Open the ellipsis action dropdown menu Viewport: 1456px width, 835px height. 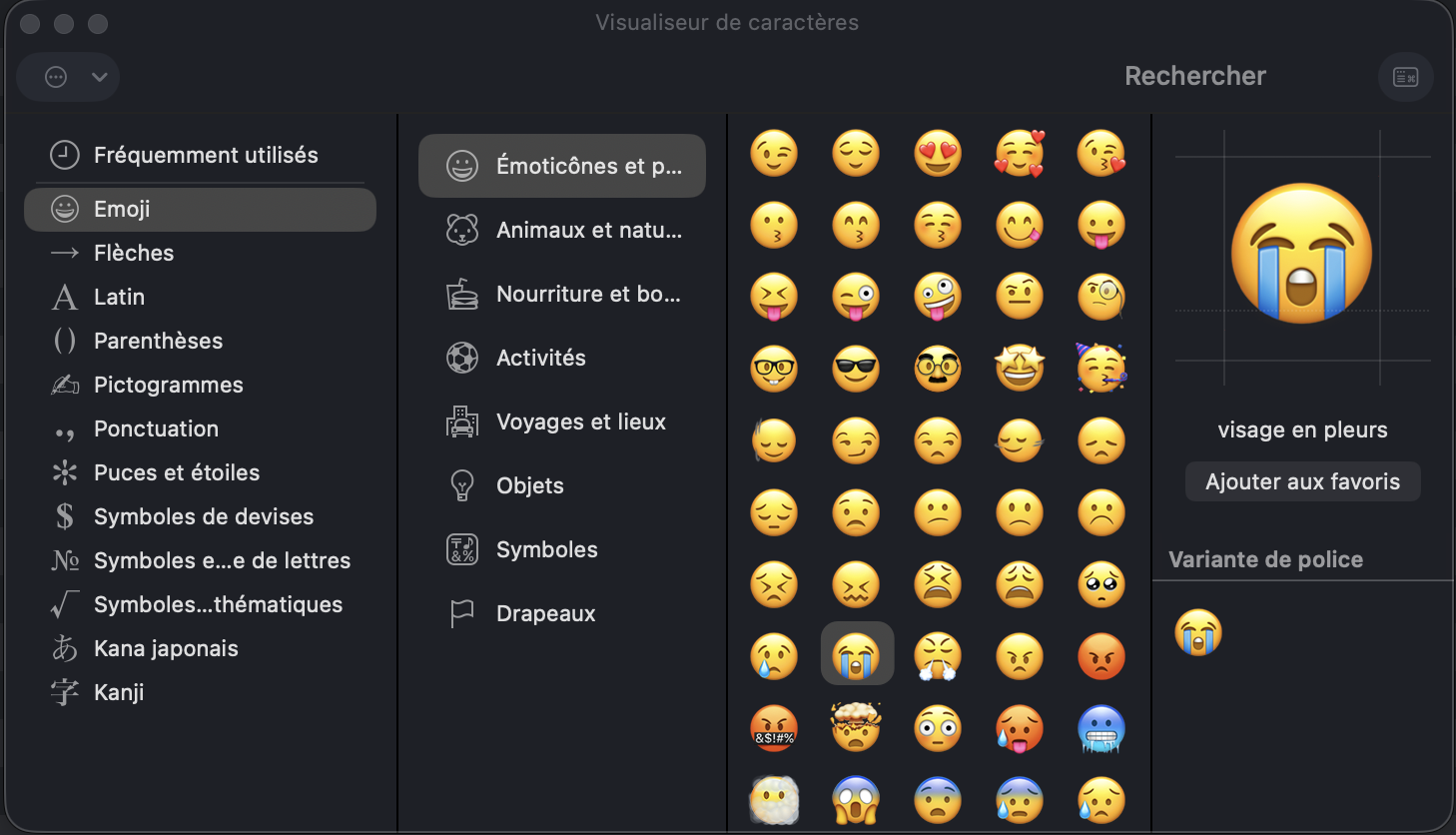pyautogui.click(x=68, y=77)
